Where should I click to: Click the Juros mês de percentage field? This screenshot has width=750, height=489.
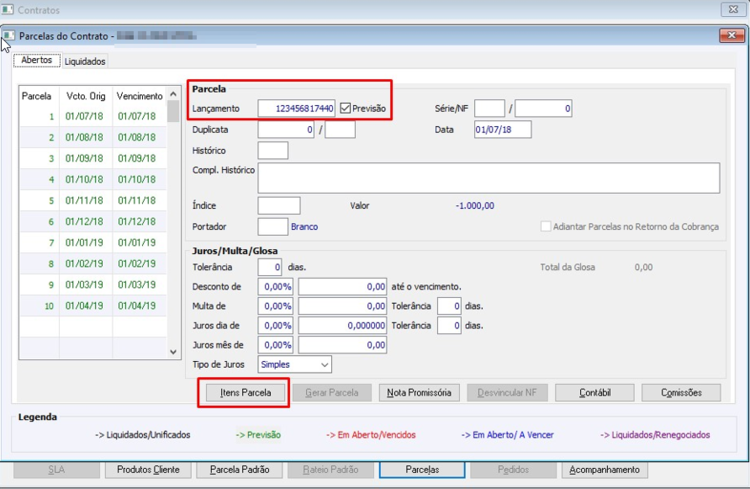276,345
